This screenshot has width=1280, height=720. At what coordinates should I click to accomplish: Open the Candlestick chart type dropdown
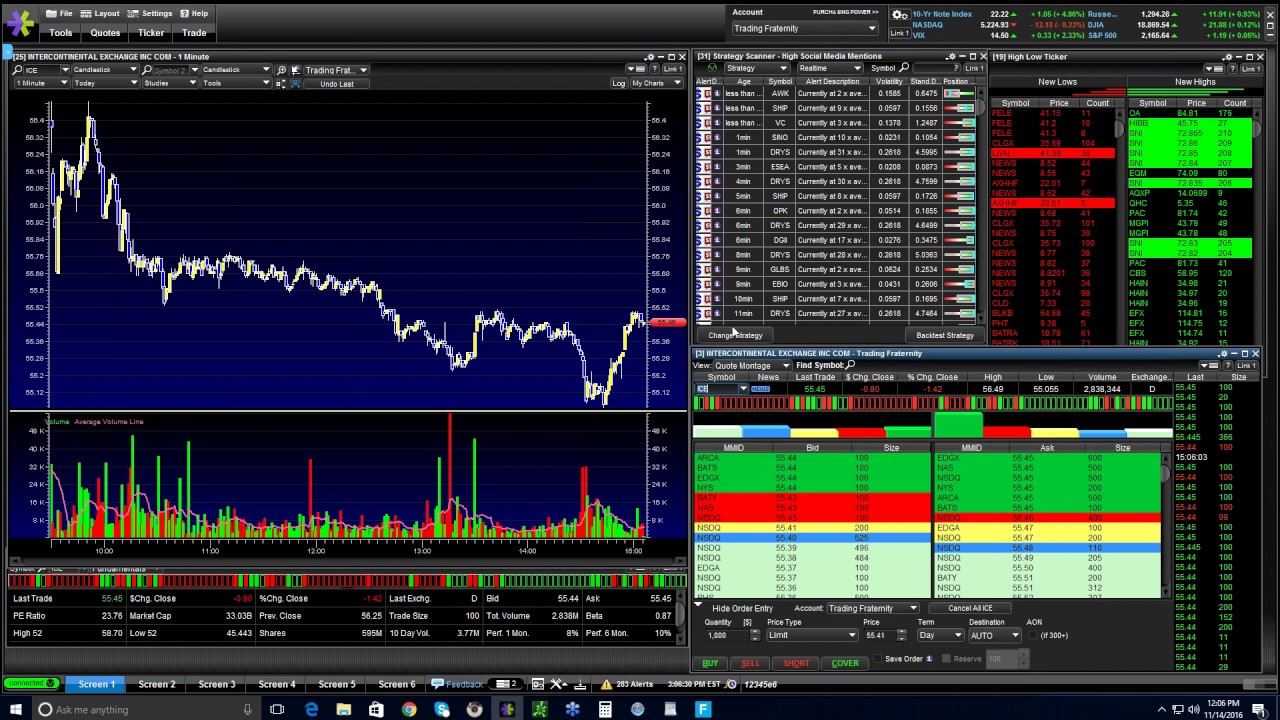[105, 70]
